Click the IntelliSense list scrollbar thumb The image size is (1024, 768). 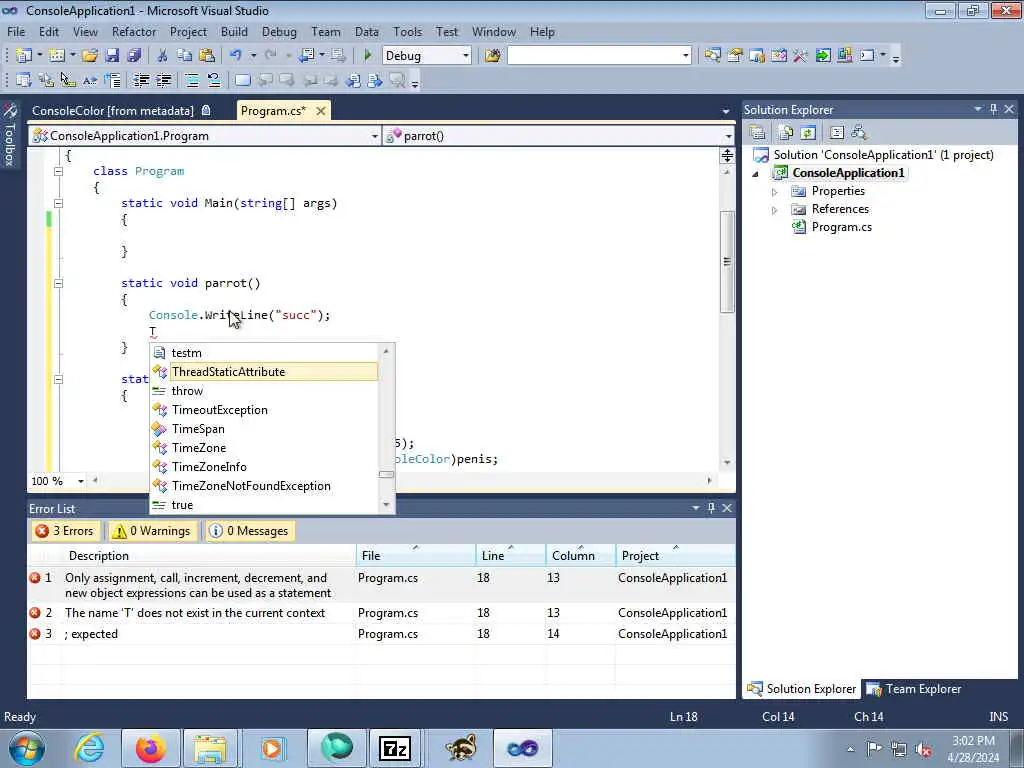pos(386,474)
